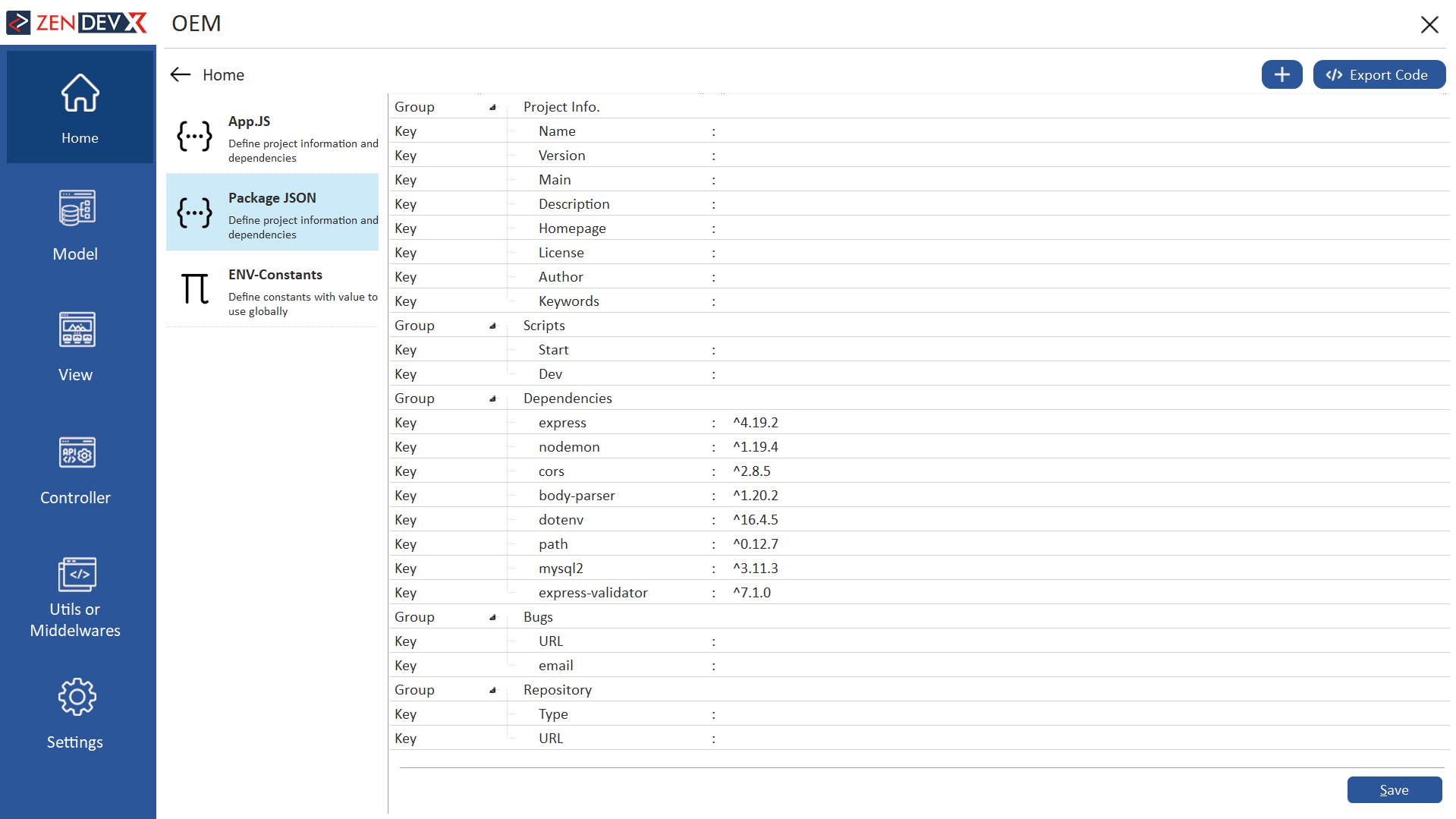Collapse the Scripts group
The width and height of the screenshot is (1456, 819).
[492, 326]
